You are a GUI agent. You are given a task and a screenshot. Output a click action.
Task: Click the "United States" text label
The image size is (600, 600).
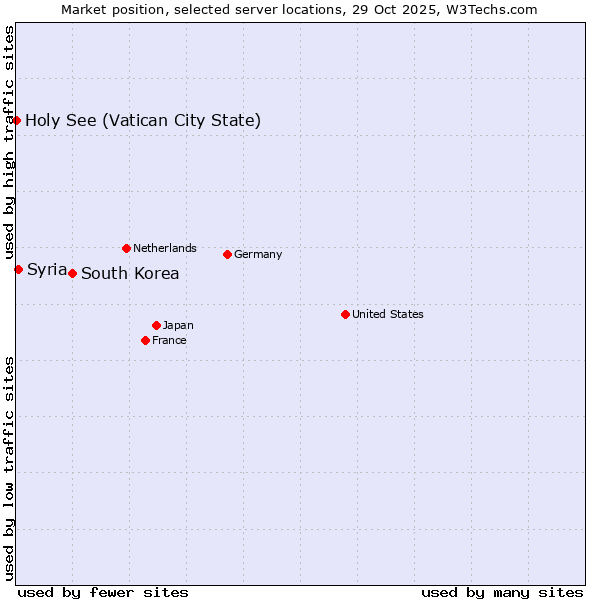click(x=388, y=314)
